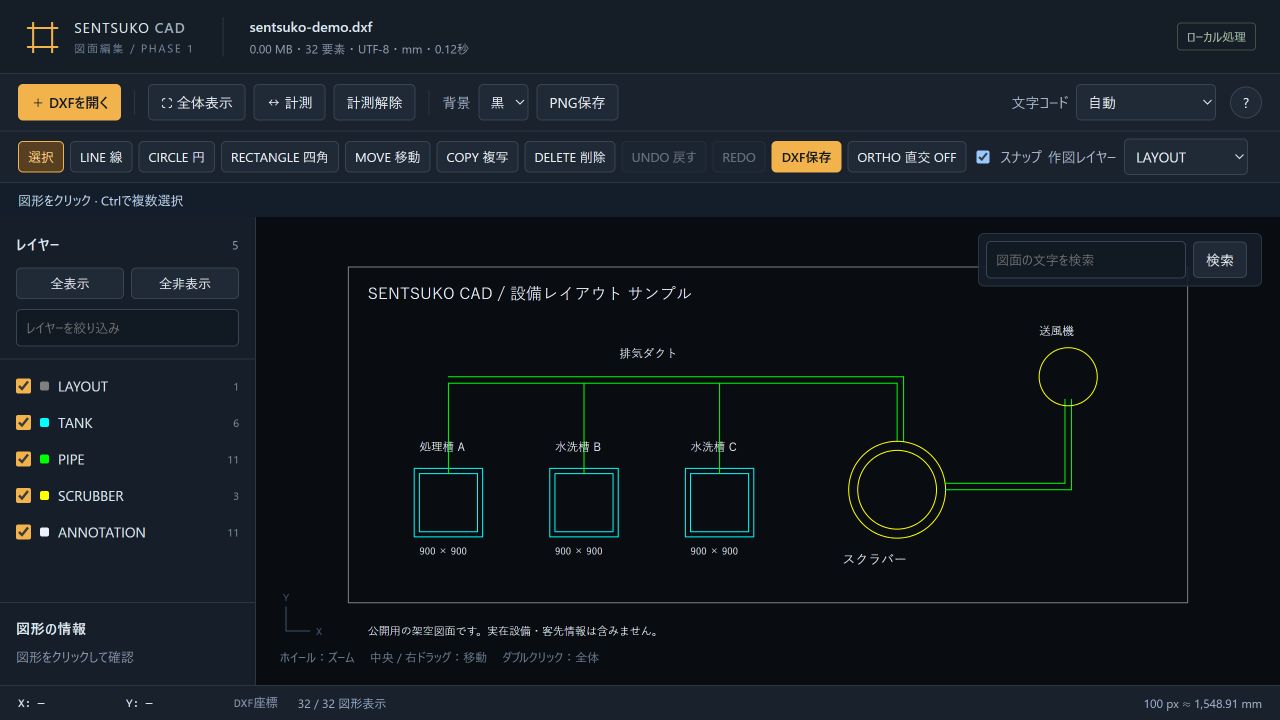This screenshot has height=720, width=1280.
Task: Select the CIRCLE 円 tool
Action: 177,157
